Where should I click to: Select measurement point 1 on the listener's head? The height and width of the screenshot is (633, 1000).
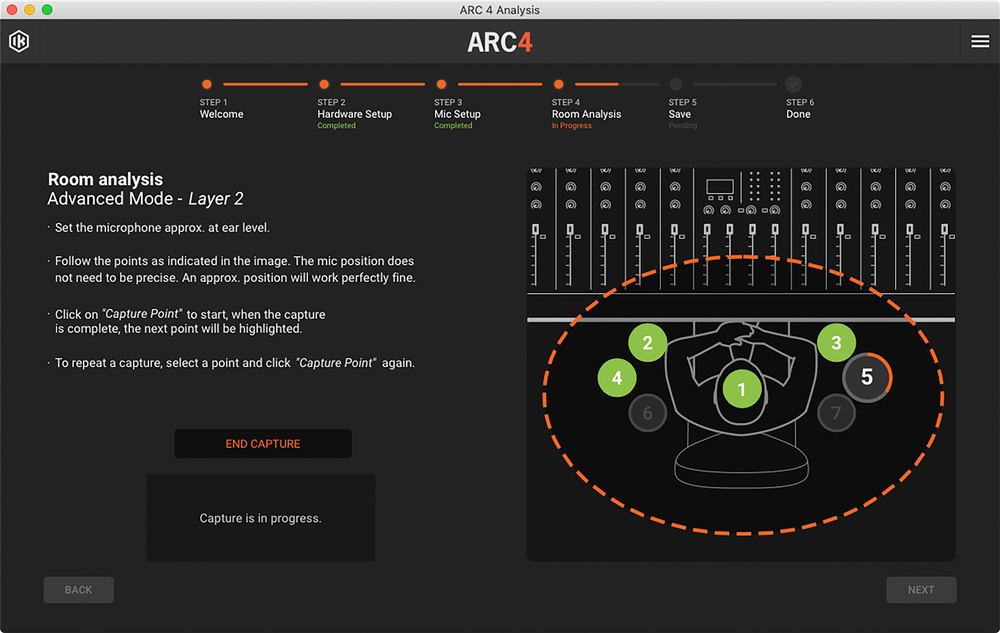(741, 388)
